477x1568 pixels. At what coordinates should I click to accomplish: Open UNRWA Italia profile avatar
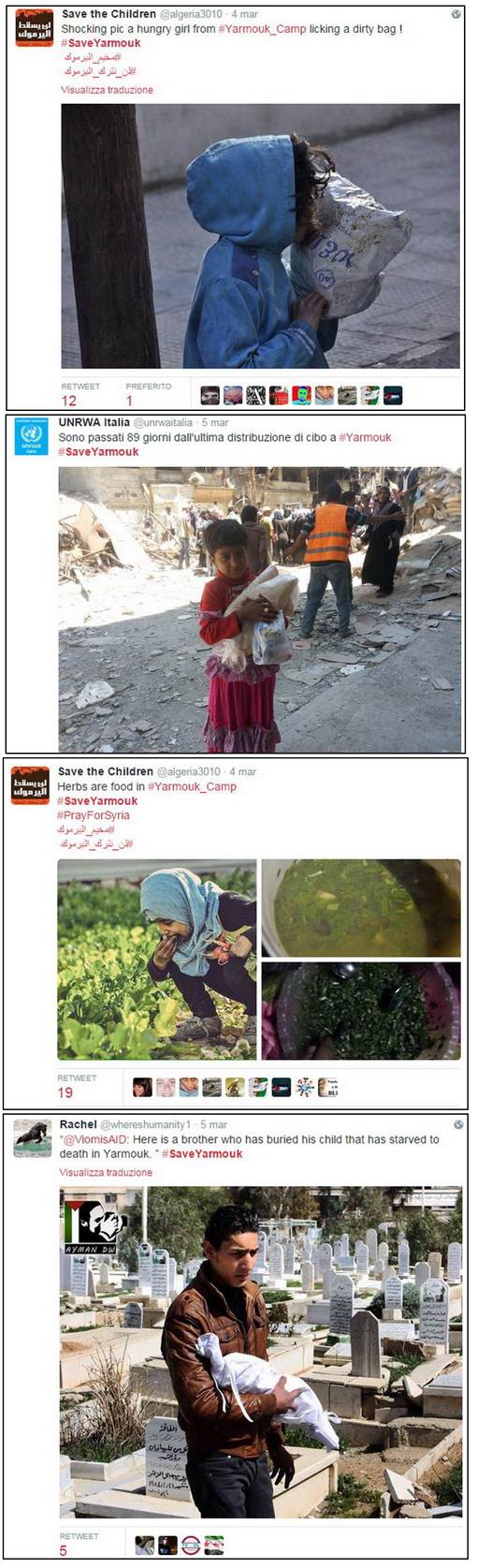31,436
